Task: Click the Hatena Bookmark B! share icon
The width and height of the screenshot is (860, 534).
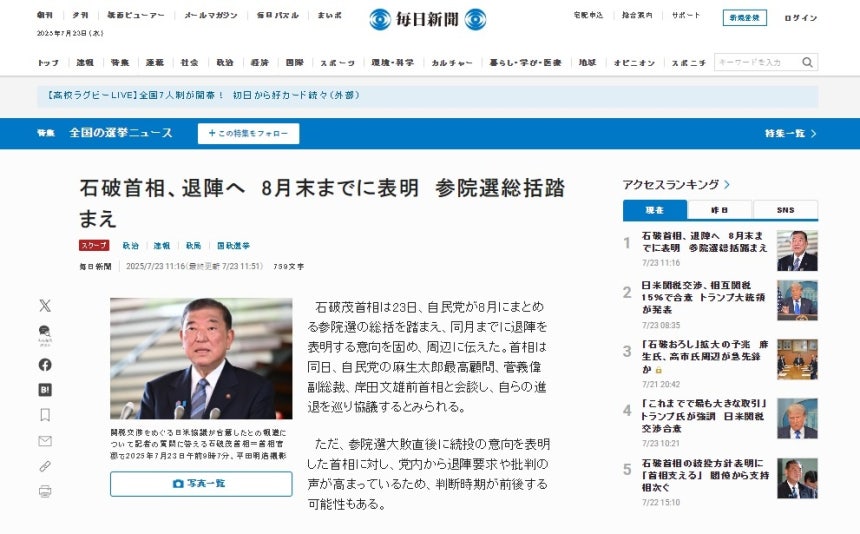Action: click(45, 390)
